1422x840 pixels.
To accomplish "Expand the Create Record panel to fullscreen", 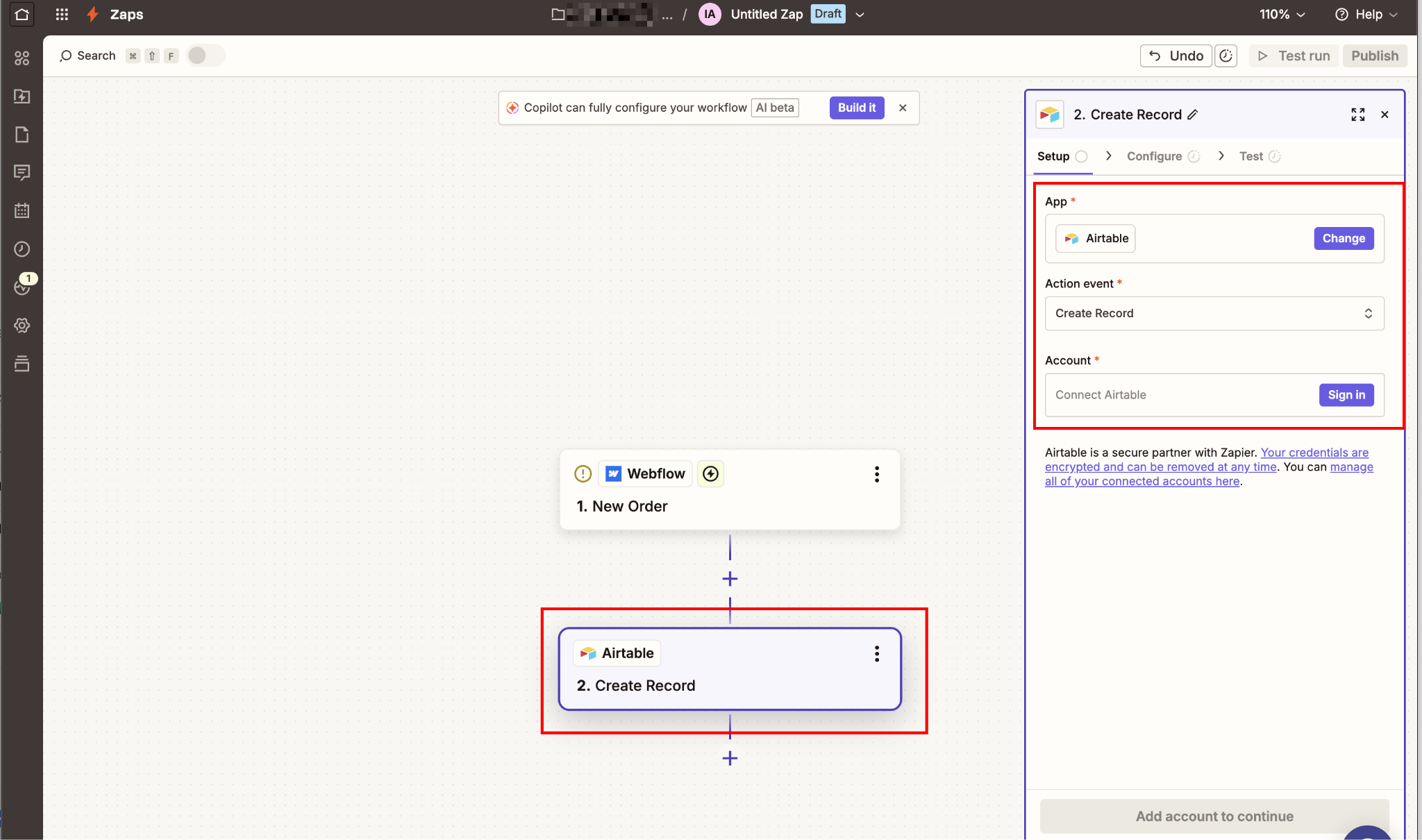I will [x=1357, y=115].
